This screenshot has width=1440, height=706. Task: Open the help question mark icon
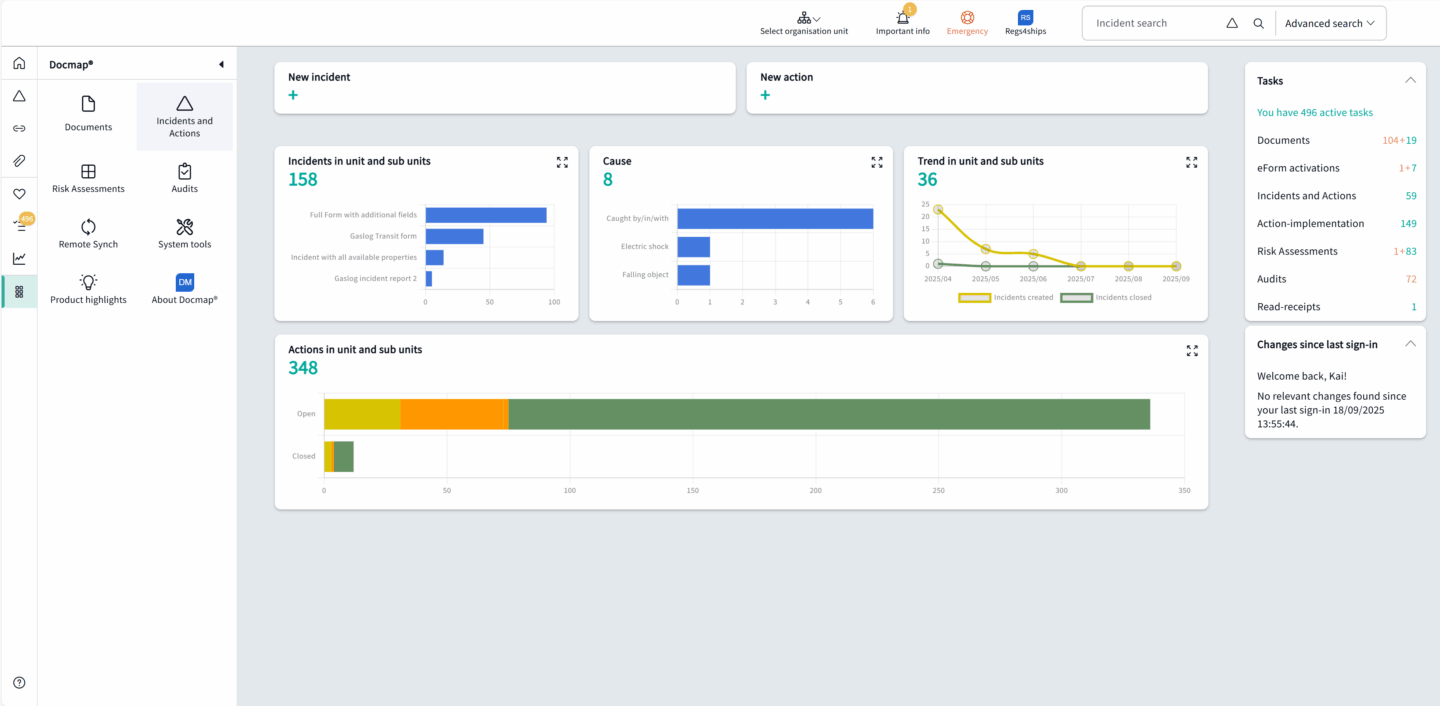click(19, 683)
